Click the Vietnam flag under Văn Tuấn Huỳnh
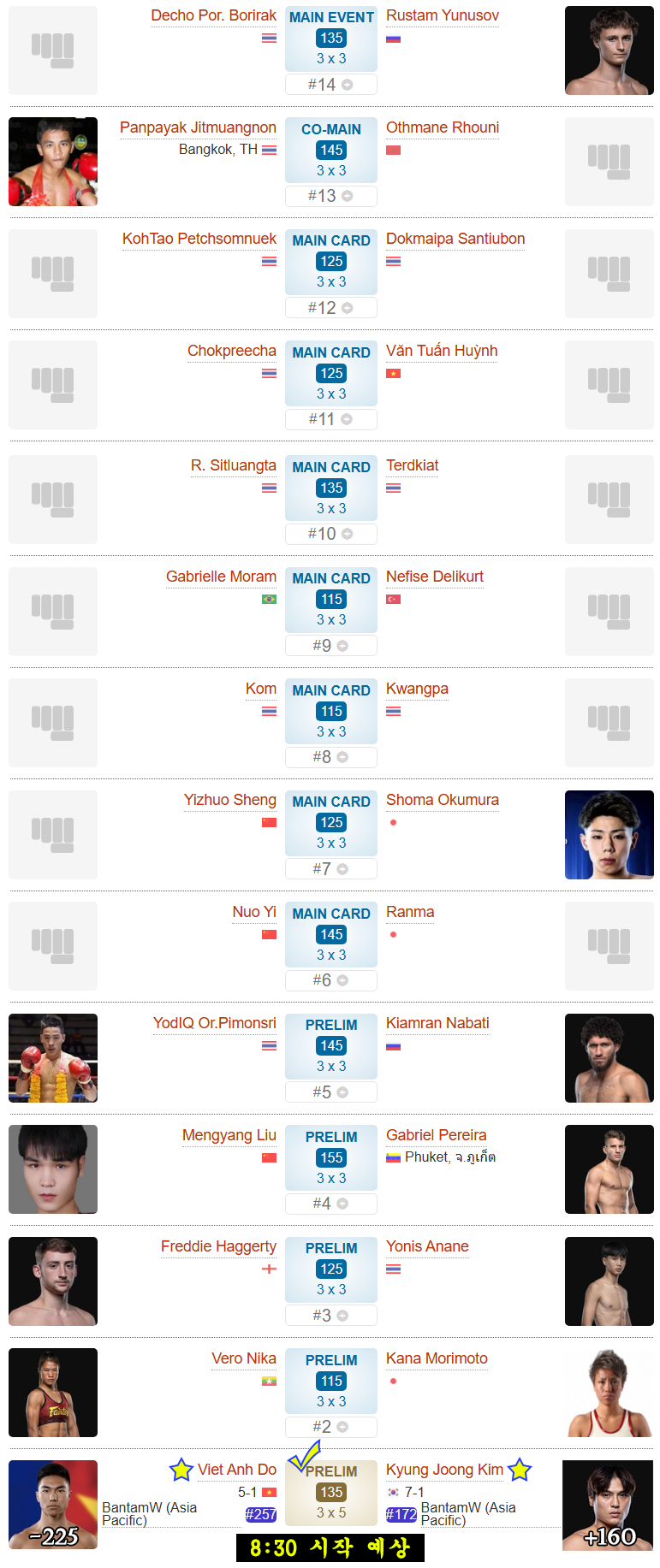 pyautogui.click(x=393, y=374)
